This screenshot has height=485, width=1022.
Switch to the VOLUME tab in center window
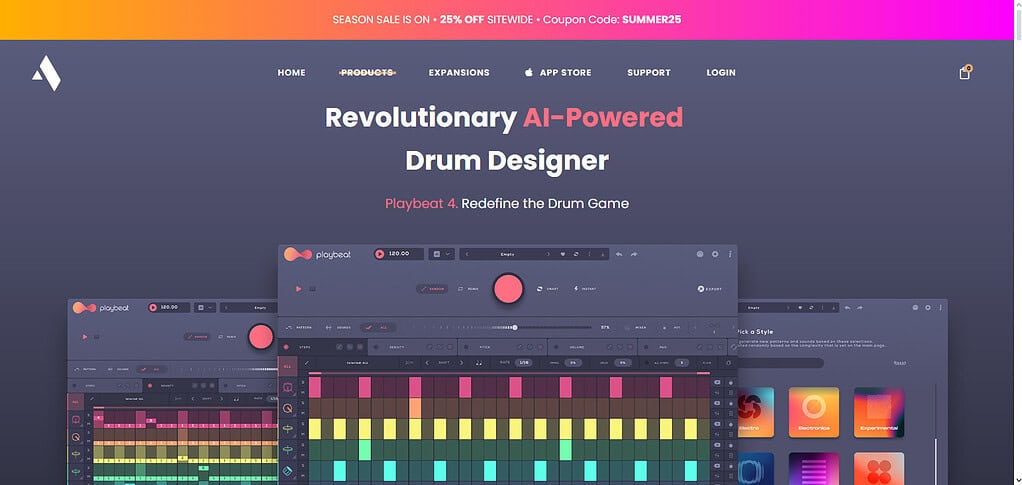[592, 347]
